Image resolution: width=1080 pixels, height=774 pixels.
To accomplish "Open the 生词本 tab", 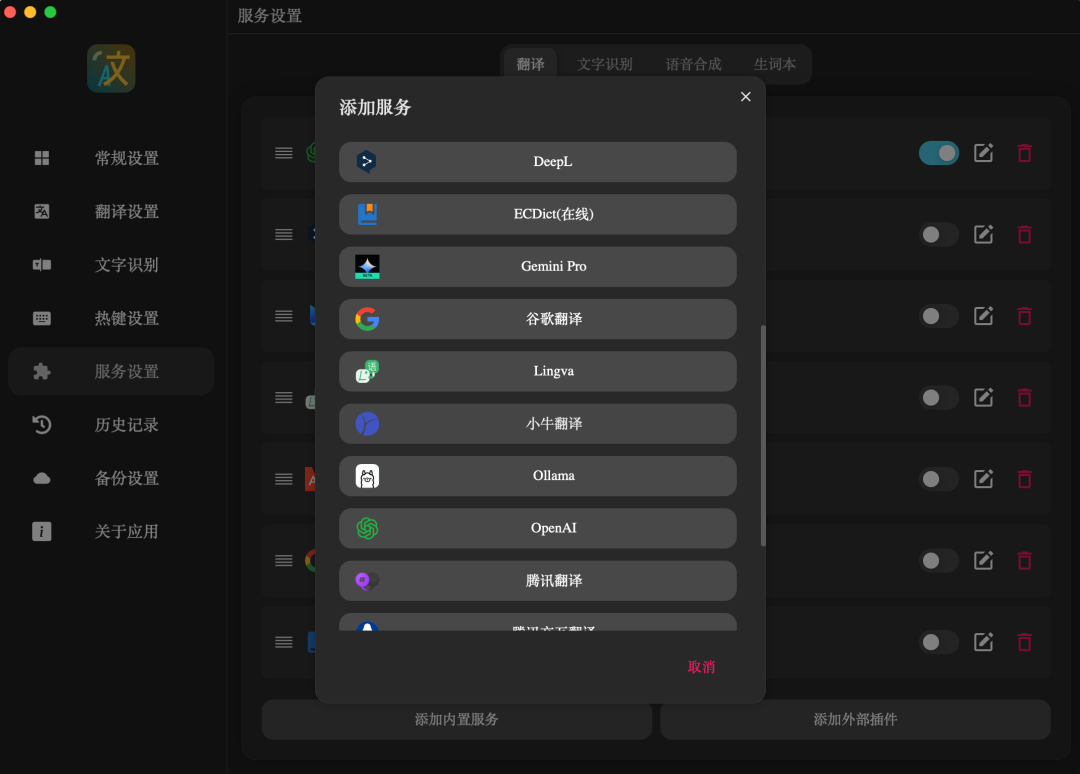I will coord(775,64).
